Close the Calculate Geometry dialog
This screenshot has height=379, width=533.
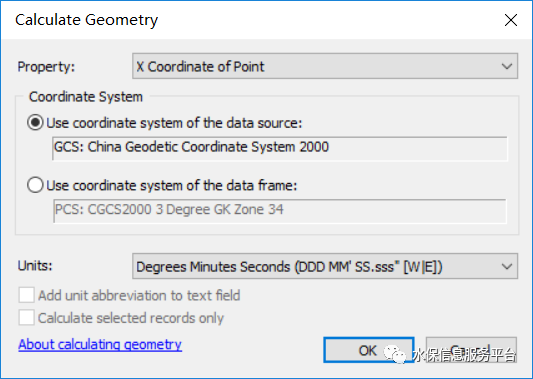[511, 20]
